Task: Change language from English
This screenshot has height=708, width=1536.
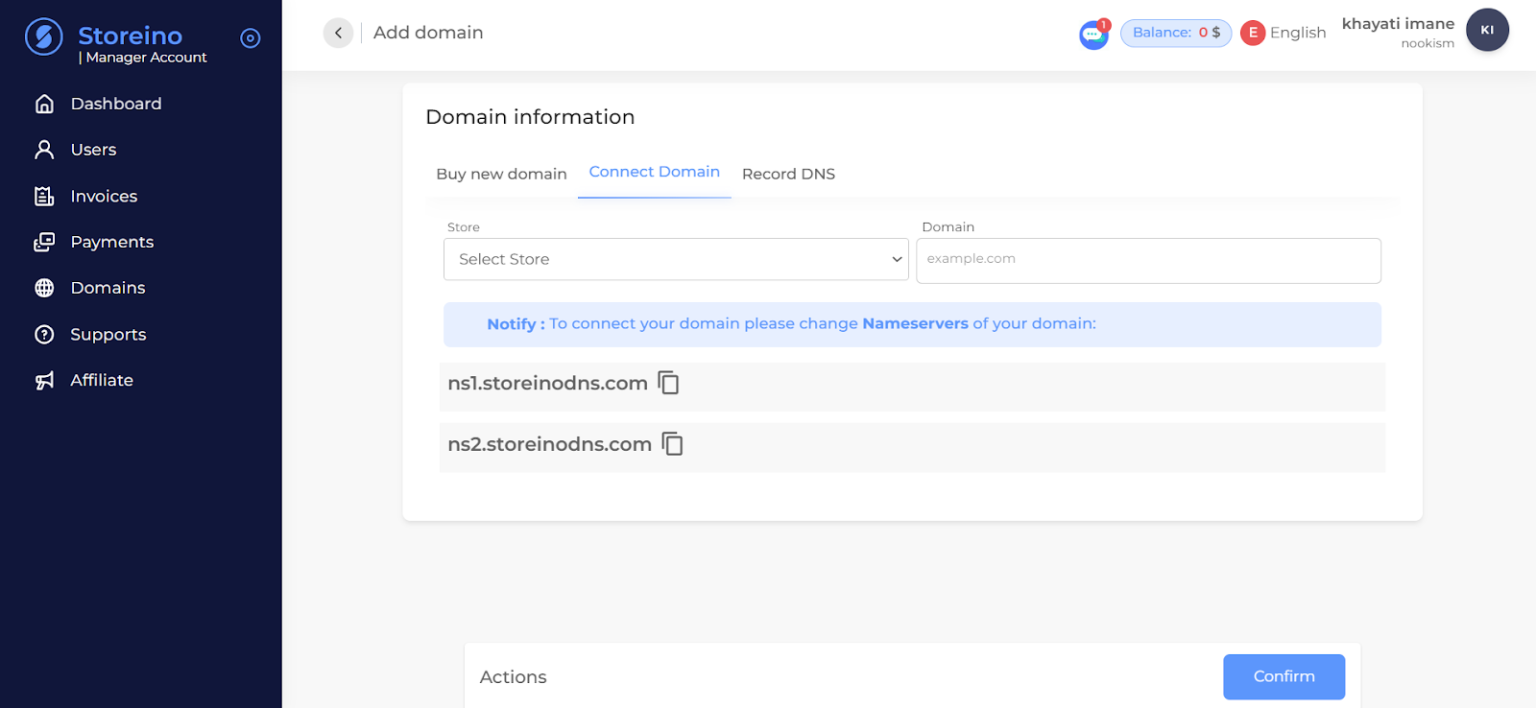Action: (1298, 33)
